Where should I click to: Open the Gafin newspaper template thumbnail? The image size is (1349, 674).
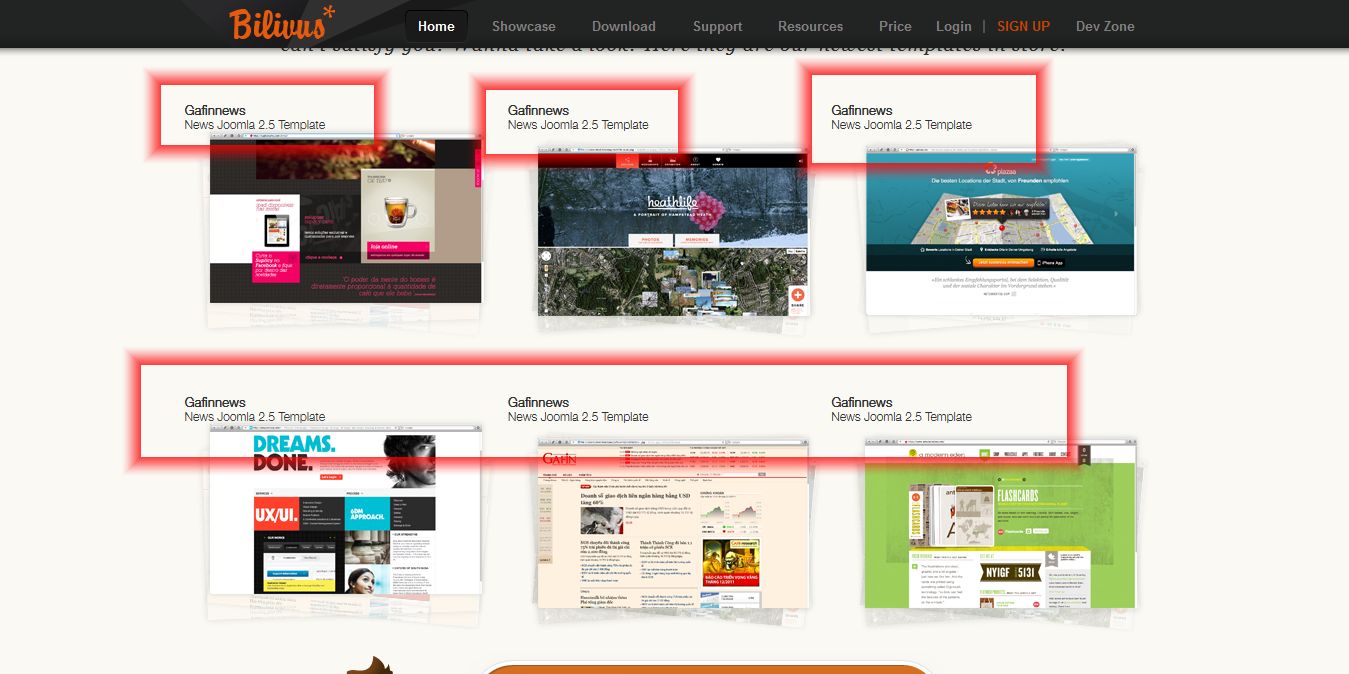tap(673, 523)
